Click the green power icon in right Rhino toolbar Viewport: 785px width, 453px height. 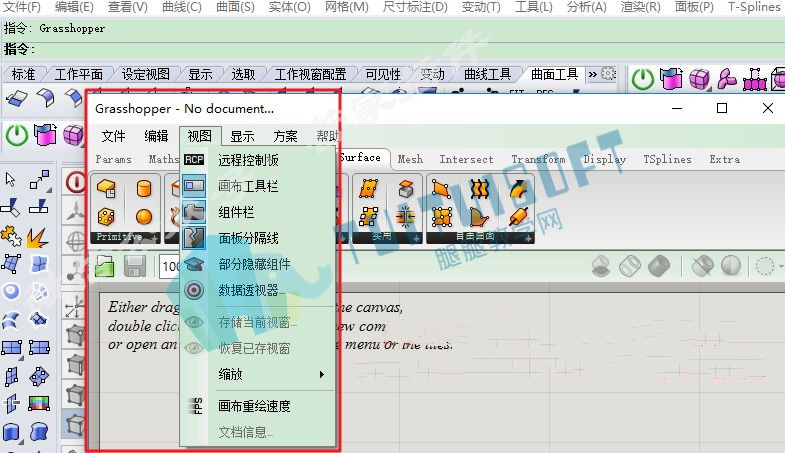[643, 79]
